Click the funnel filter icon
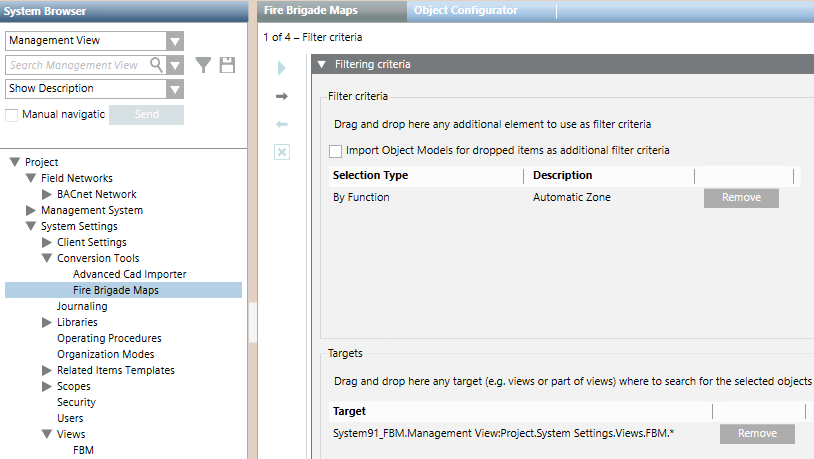 (203, 65)
